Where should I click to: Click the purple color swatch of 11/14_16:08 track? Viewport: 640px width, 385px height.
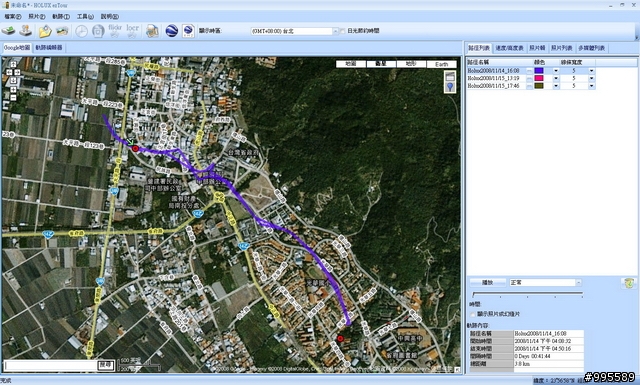coord(539,71)
